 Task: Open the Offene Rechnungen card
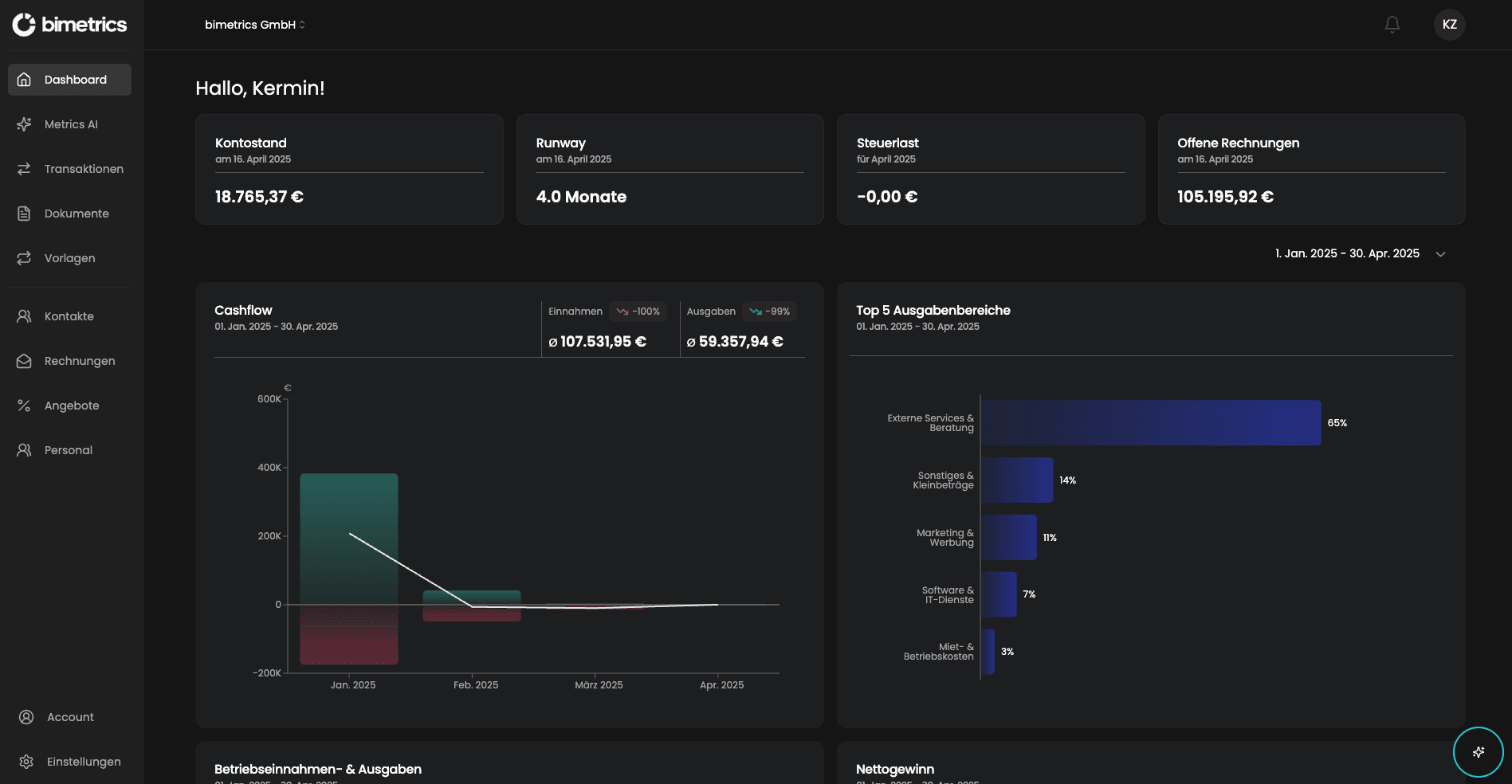[1311, 169]
